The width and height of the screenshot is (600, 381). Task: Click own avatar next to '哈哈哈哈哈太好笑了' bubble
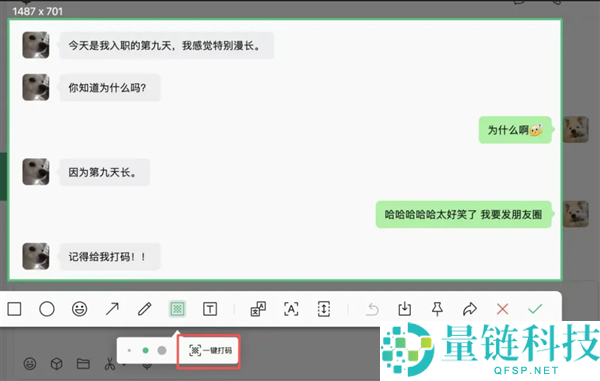pos(576,214)
